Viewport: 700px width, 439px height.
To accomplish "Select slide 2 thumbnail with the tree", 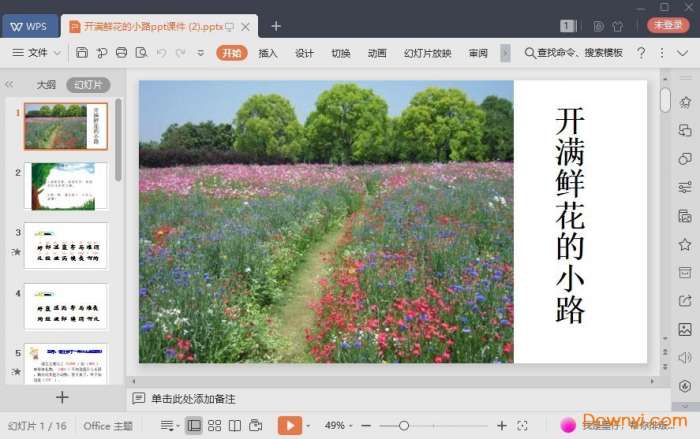I will (66, 185).
